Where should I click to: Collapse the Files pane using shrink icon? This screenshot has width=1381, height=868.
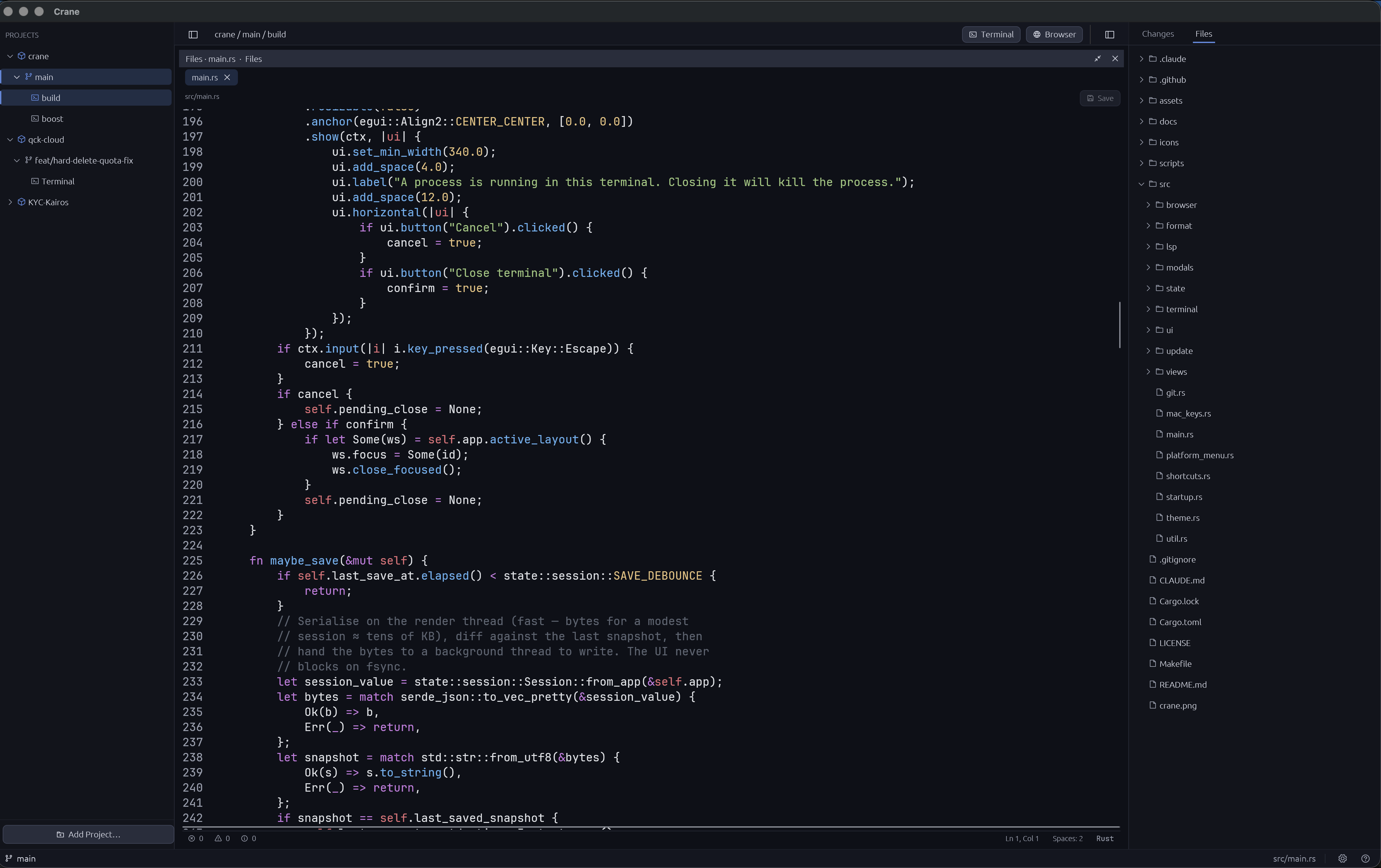point(1097,59)
